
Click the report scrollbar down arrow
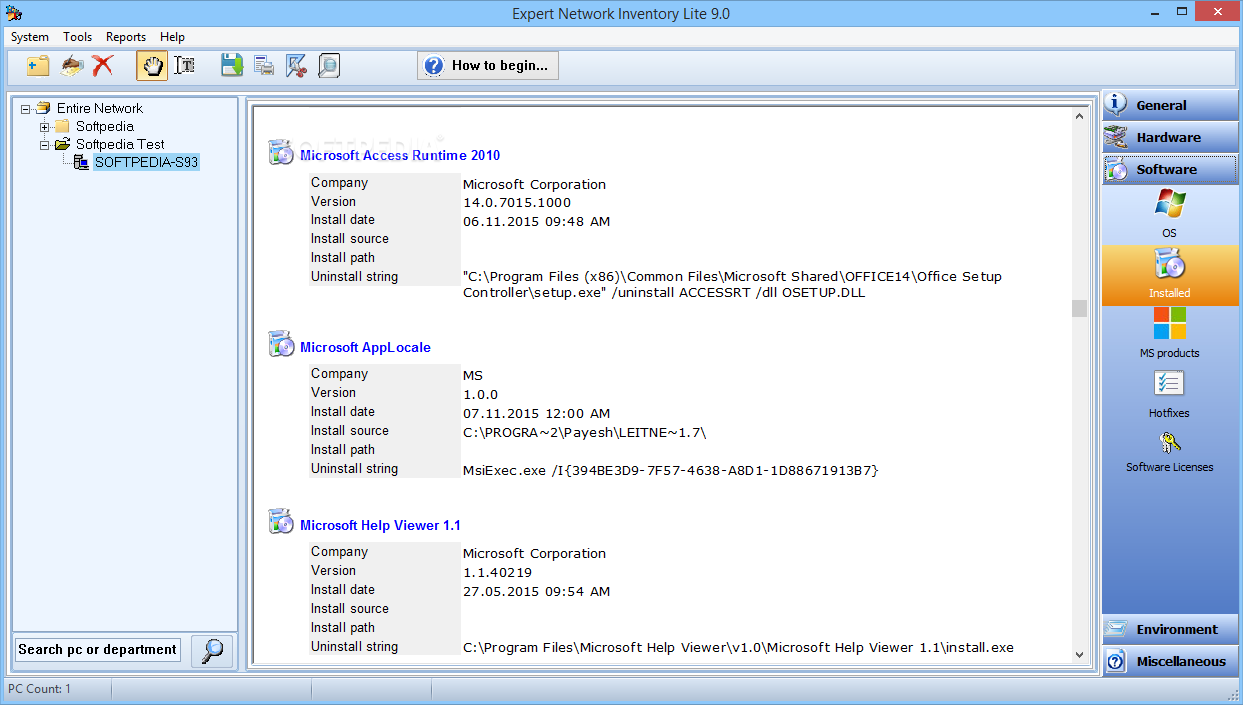pyautogui.click(x=1079, y=655)
